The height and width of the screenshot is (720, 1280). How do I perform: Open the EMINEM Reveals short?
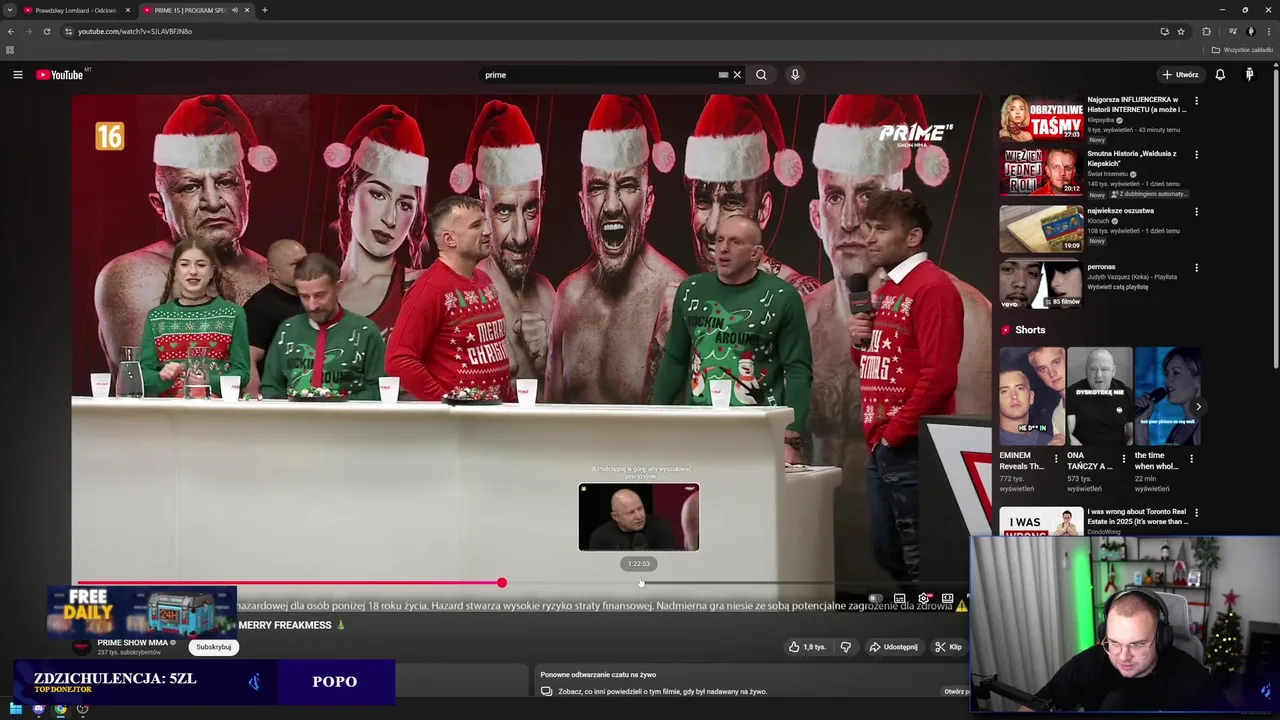point(1032,396)
